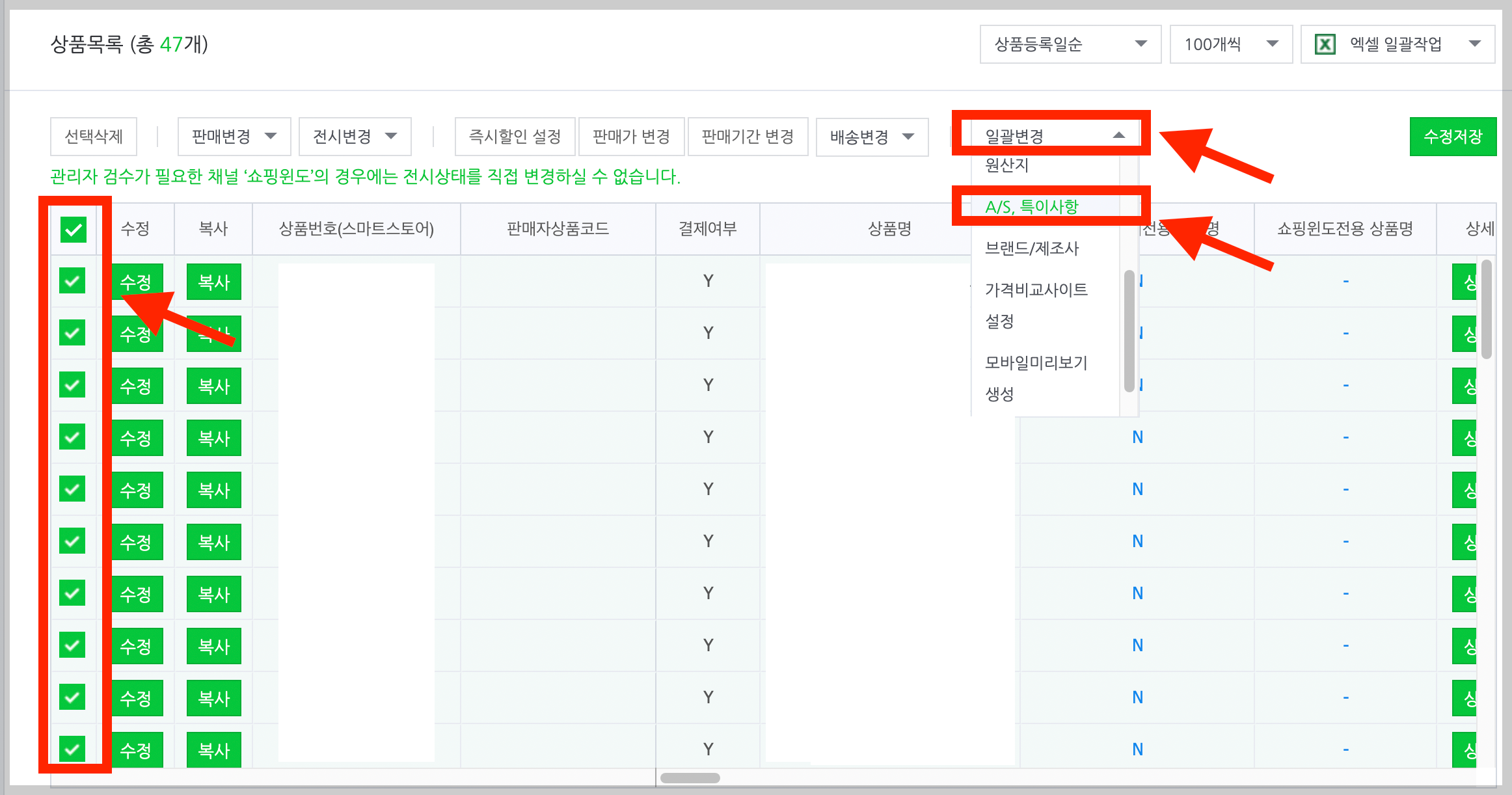This screenshot has height=795, width=1512.
Task: Select 원산지 in the dropdown list
Action: coord(1007,165)
